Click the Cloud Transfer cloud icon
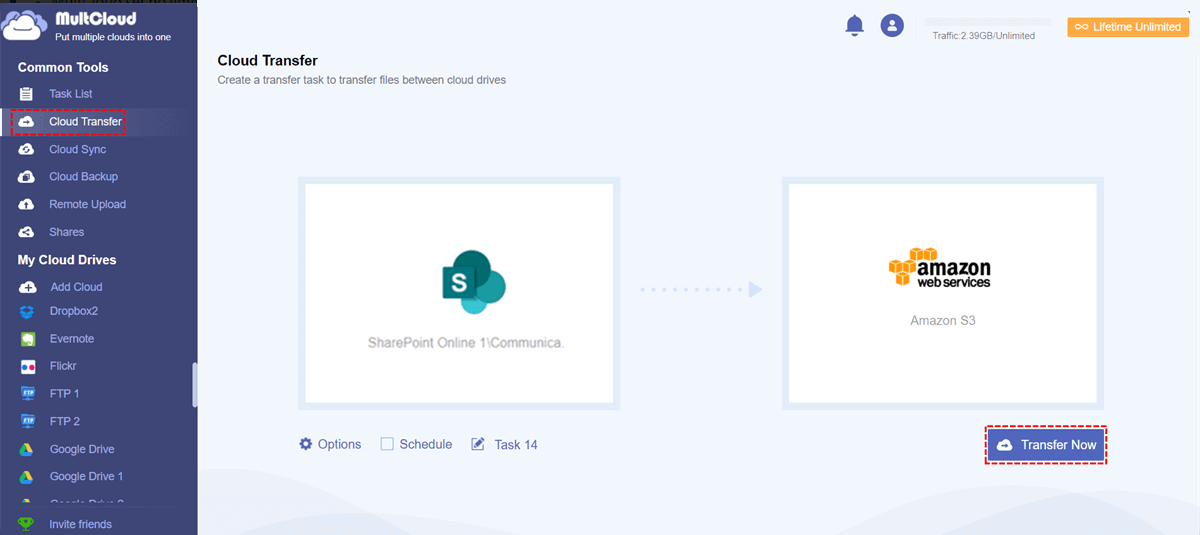This screenshot has width=1200, height=535. click(x=27, y=122)
